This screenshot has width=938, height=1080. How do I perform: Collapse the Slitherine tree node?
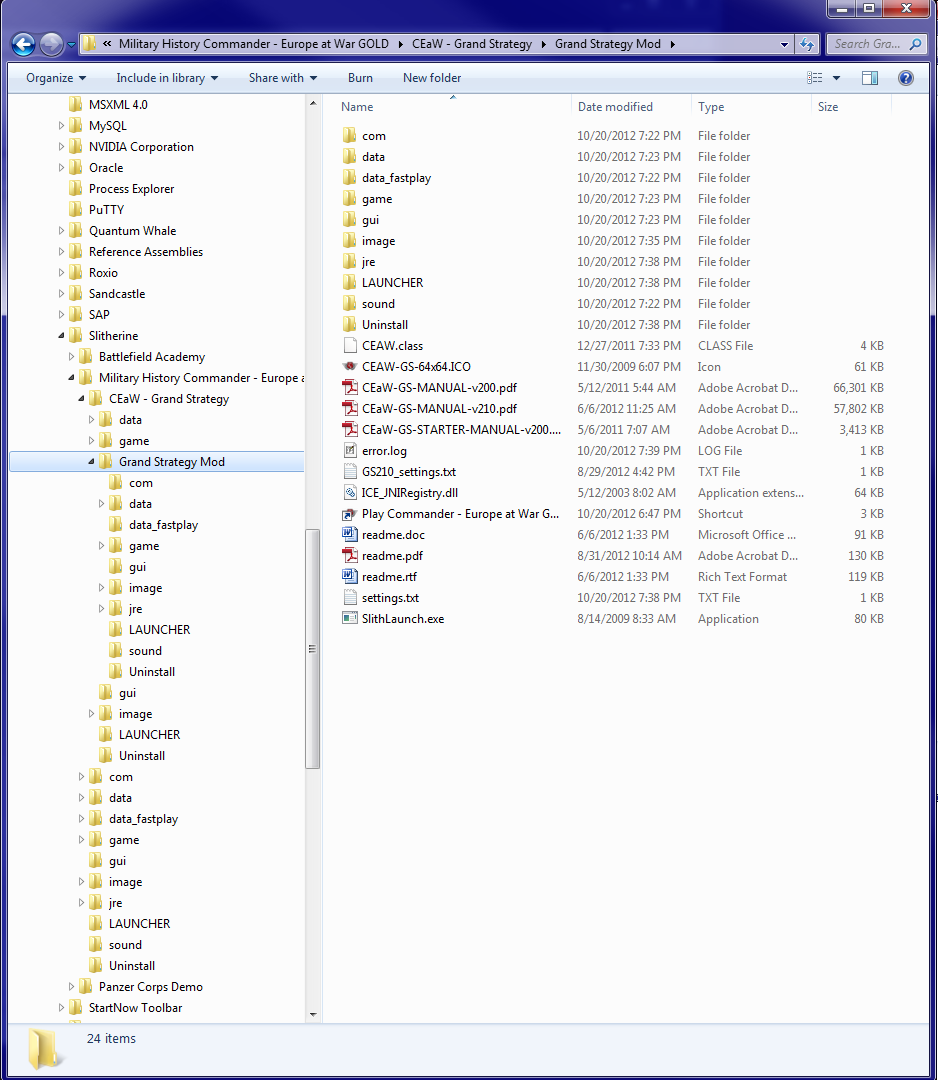click(61, 335)
